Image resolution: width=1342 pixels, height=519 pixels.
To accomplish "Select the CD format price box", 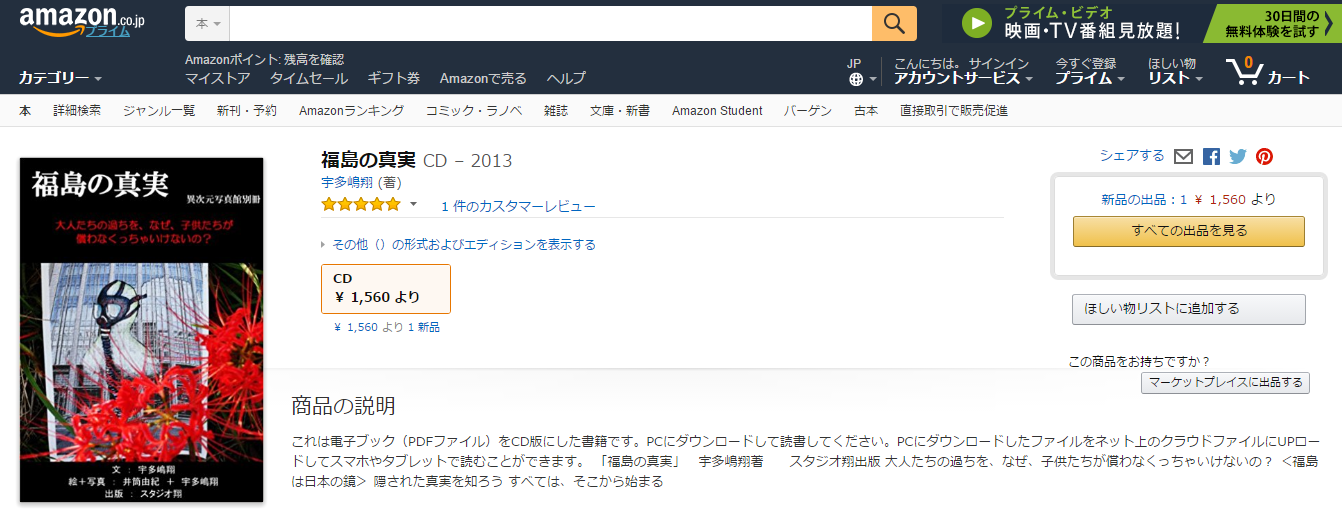I will (x=385, y=288).
